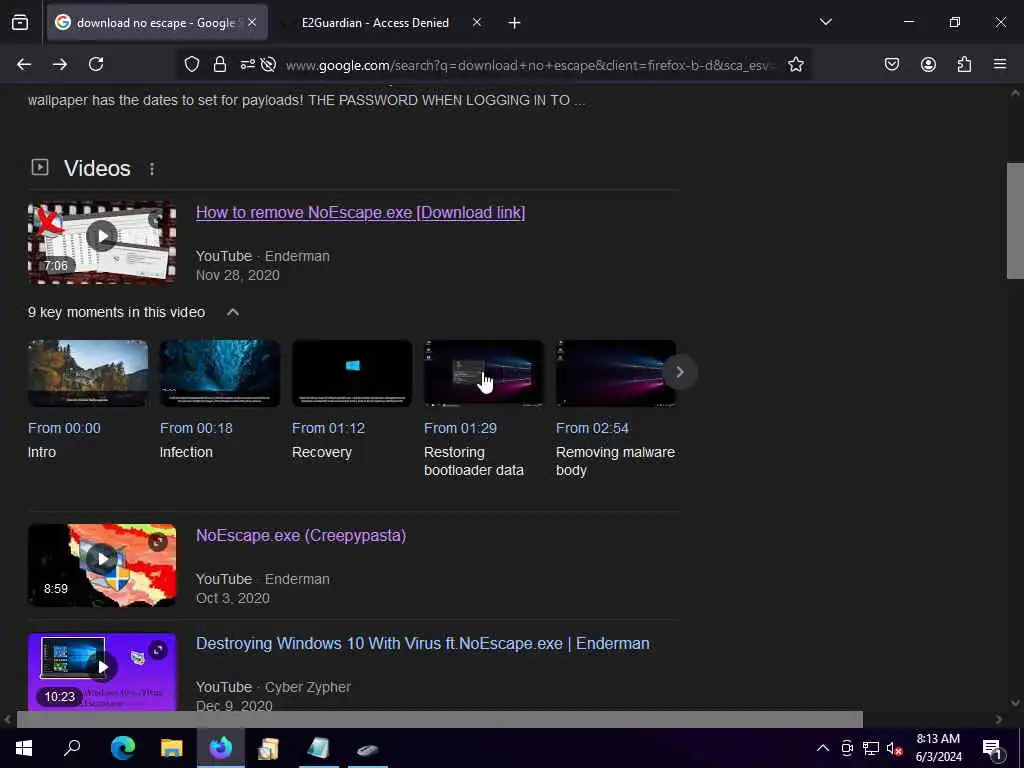
Task: Click the vertical scrollbar thumb
Action: coord(1015,221)
